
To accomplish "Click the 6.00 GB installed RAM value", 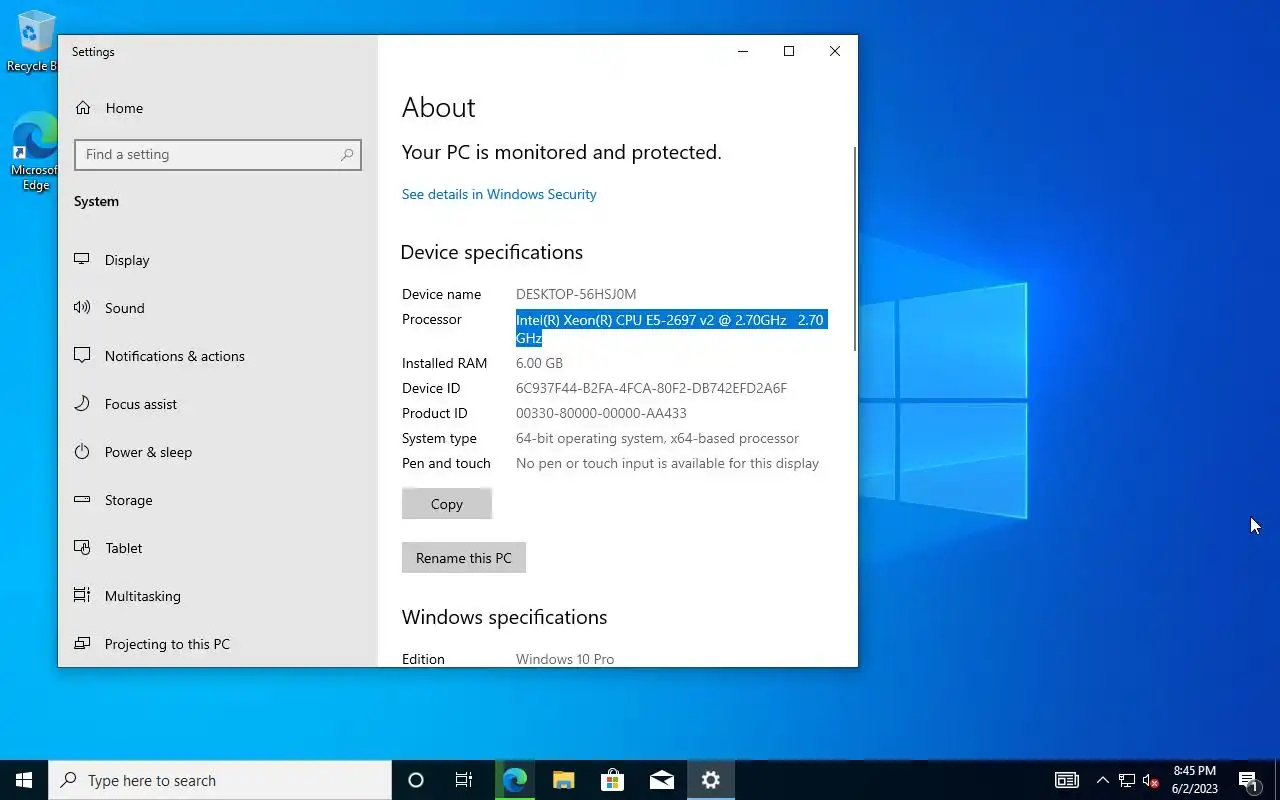I will pyautogui.click(x=539, y=363).
